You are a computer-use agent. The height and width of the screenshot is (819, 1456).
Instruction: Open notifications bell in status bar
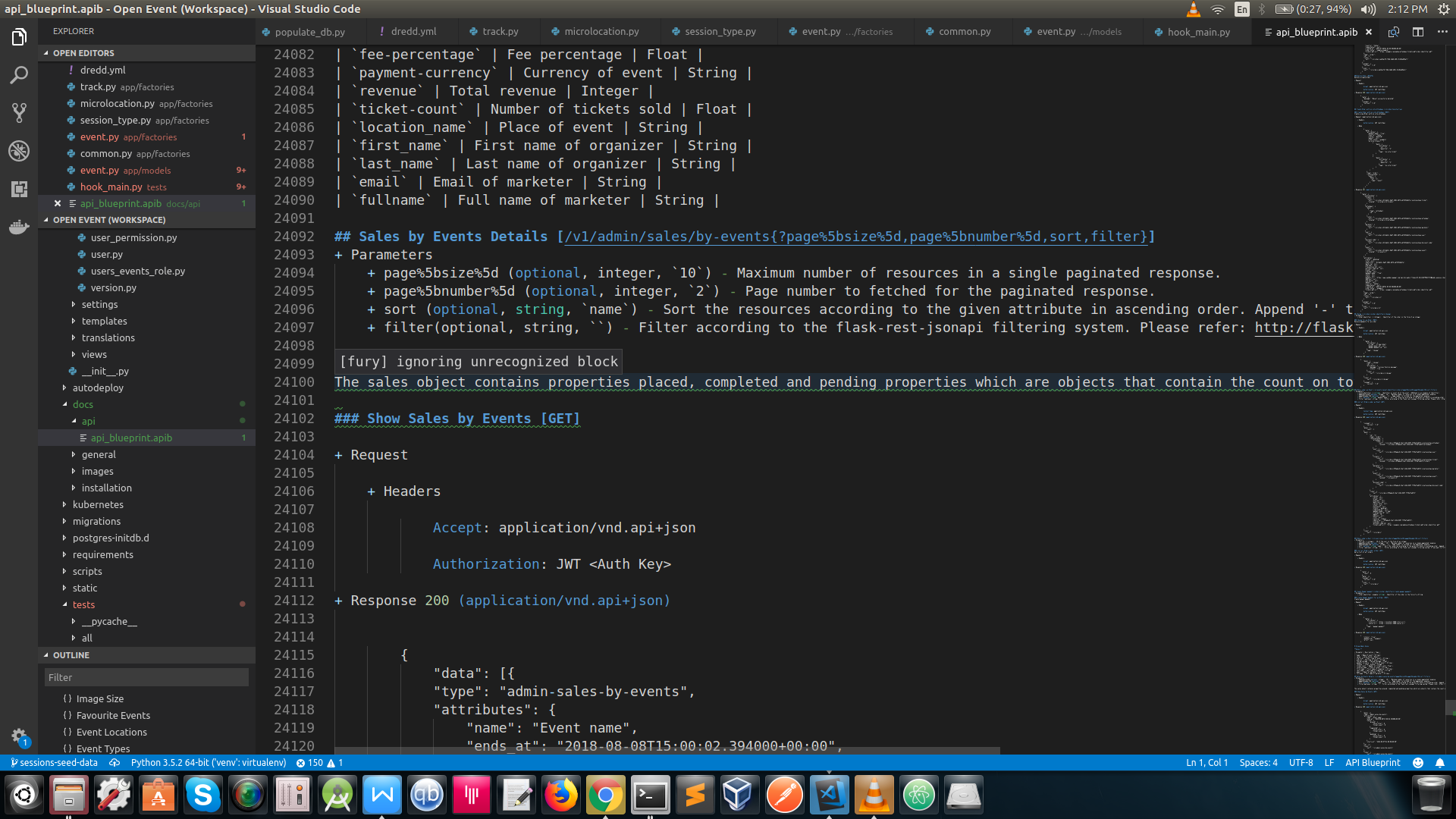point(1439,763)
